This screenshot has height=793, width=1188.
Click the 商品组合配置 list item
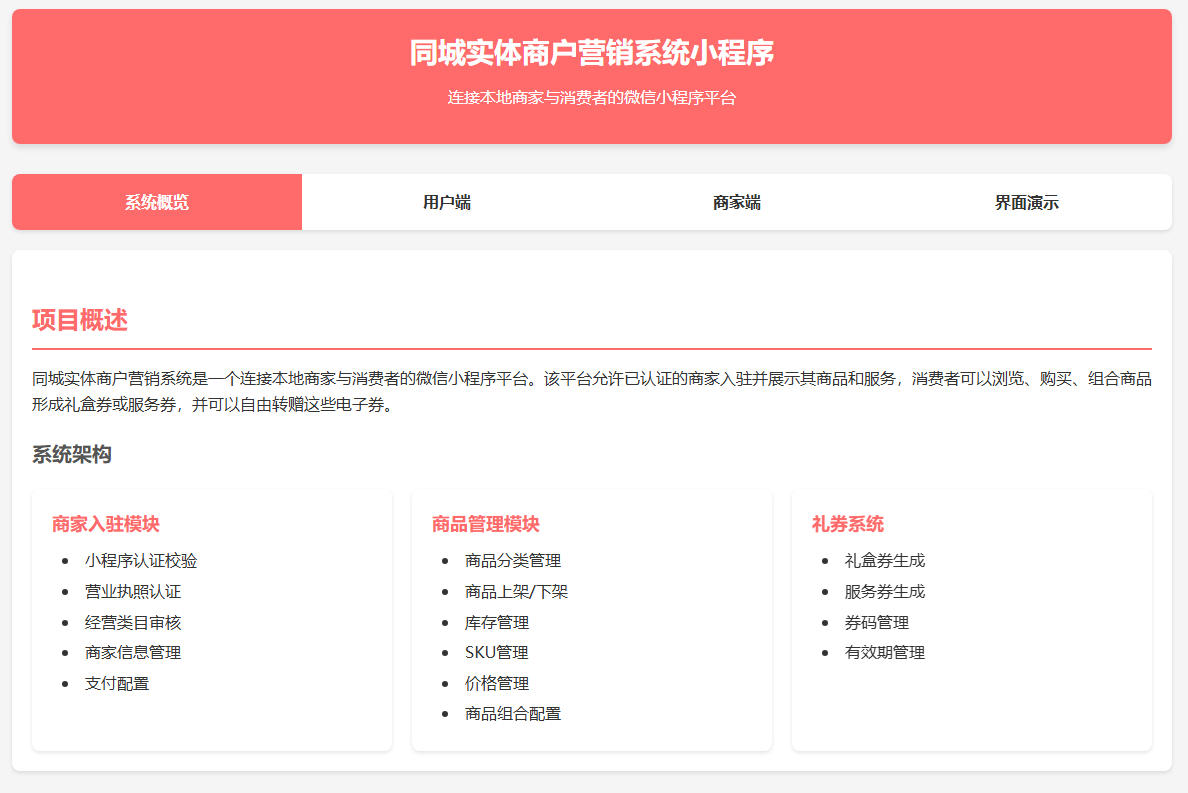pos(513,714)
